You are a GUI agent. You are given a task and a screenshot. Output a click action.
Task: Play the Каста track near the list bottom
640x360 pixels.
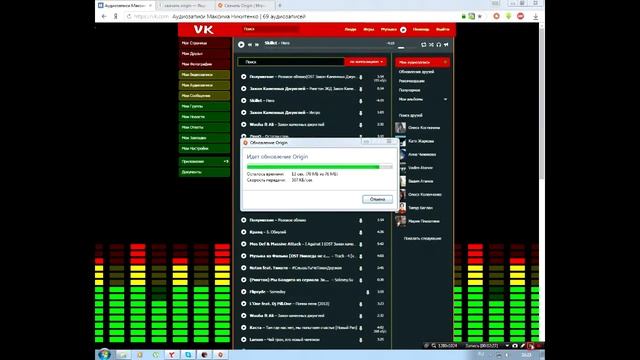tap(244, 327)
